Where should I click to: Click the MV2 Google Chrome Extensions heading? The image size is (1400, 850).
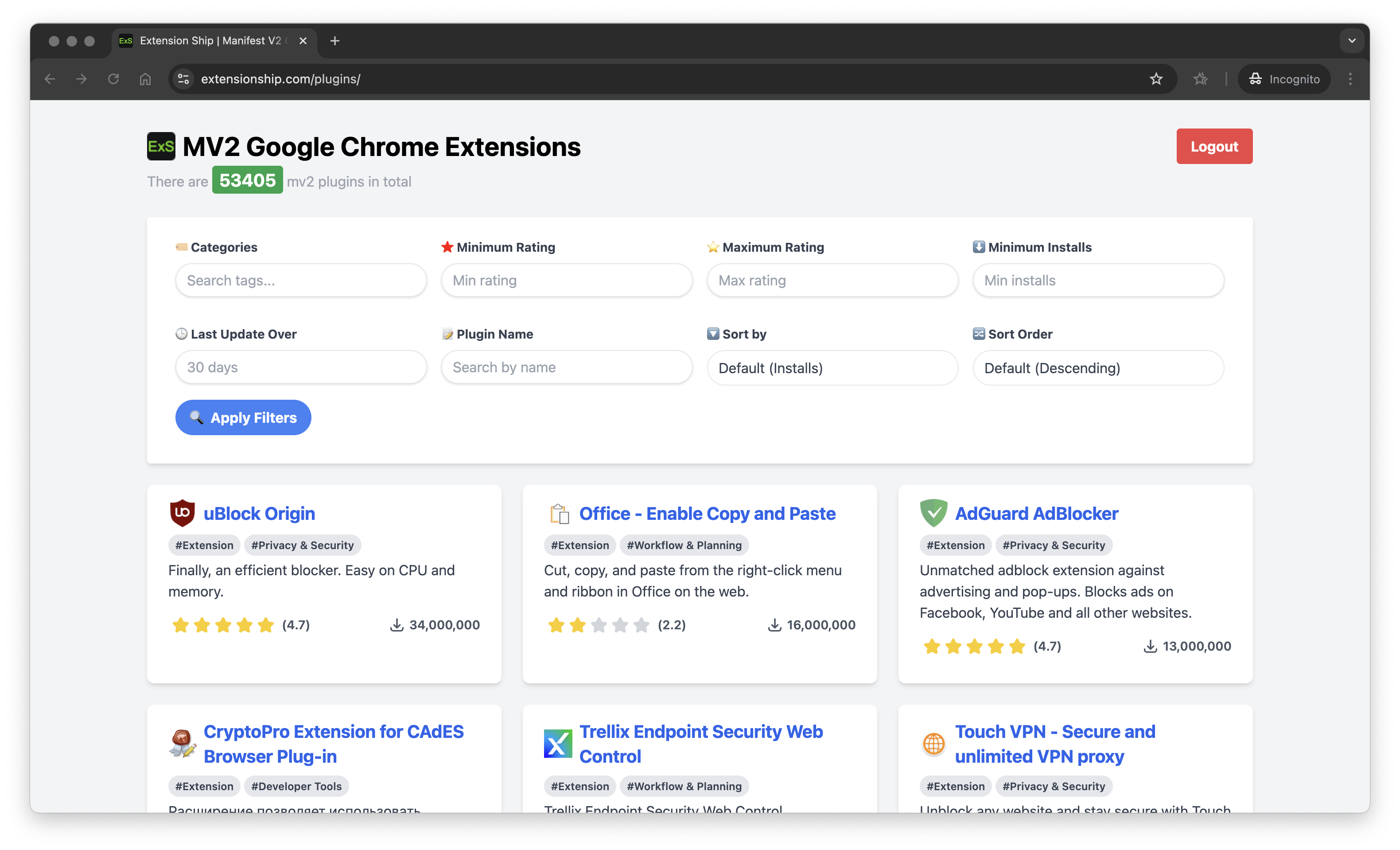pos(381,147)
